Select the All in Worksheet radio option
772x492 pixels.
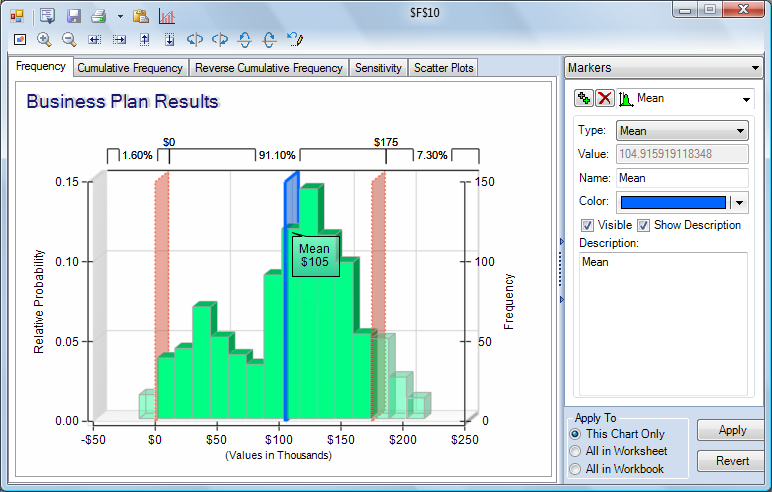click(x=575, y=451)
